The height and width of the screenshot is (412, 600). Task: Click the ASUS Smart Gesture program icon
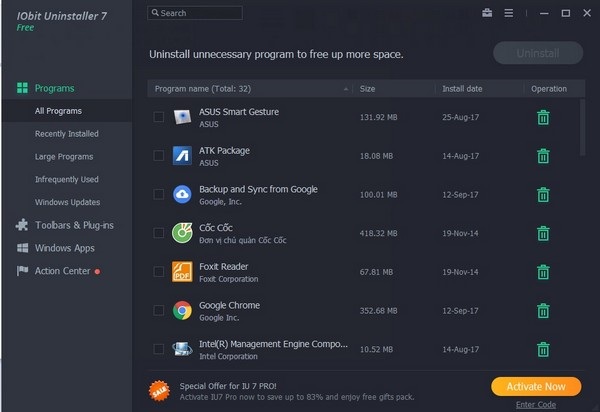click(x=182, y=117)
